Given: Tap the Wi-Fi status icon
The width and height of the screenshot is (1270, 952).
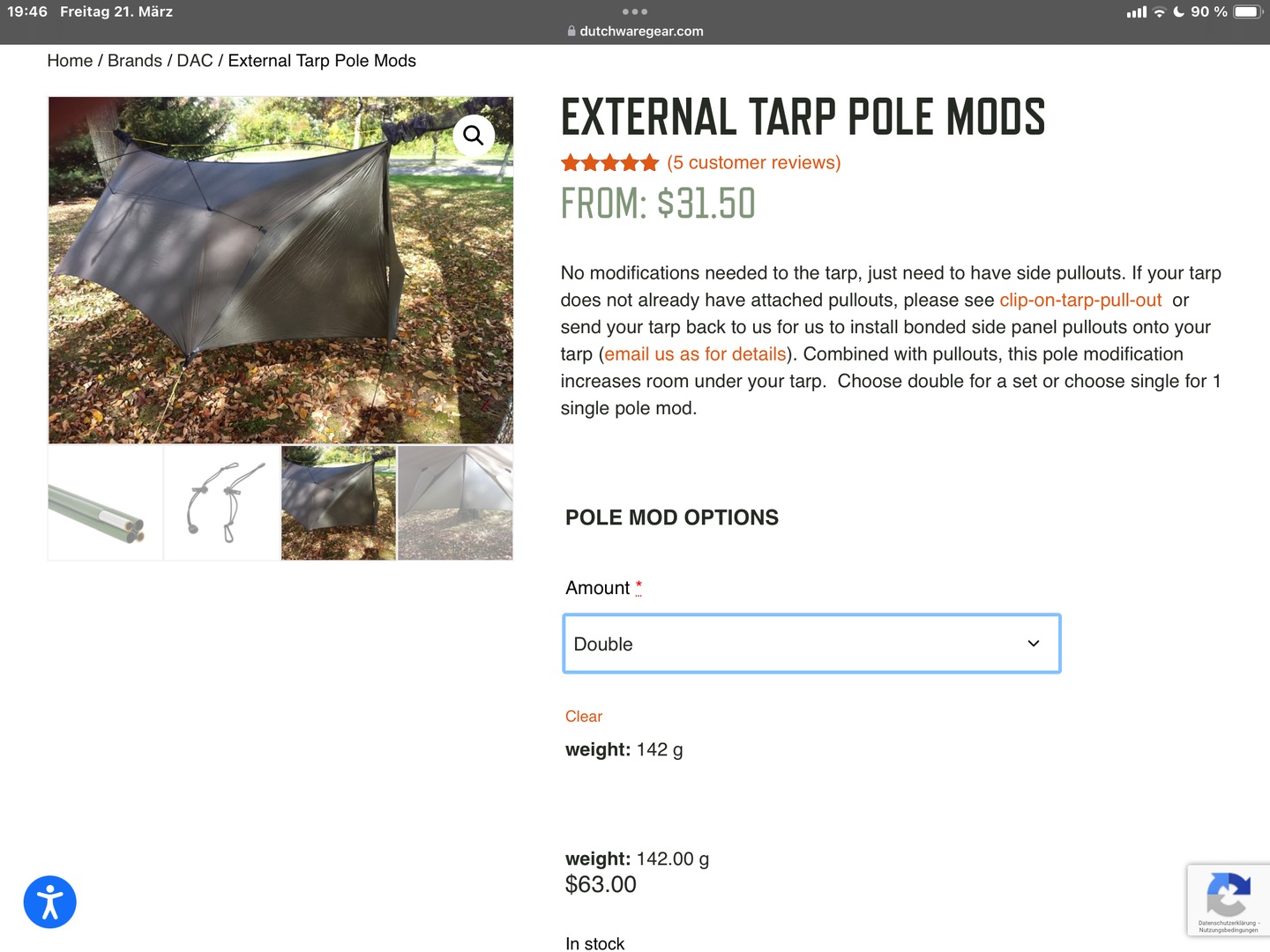Looking at the screenshot, I should click(1159, 12).
